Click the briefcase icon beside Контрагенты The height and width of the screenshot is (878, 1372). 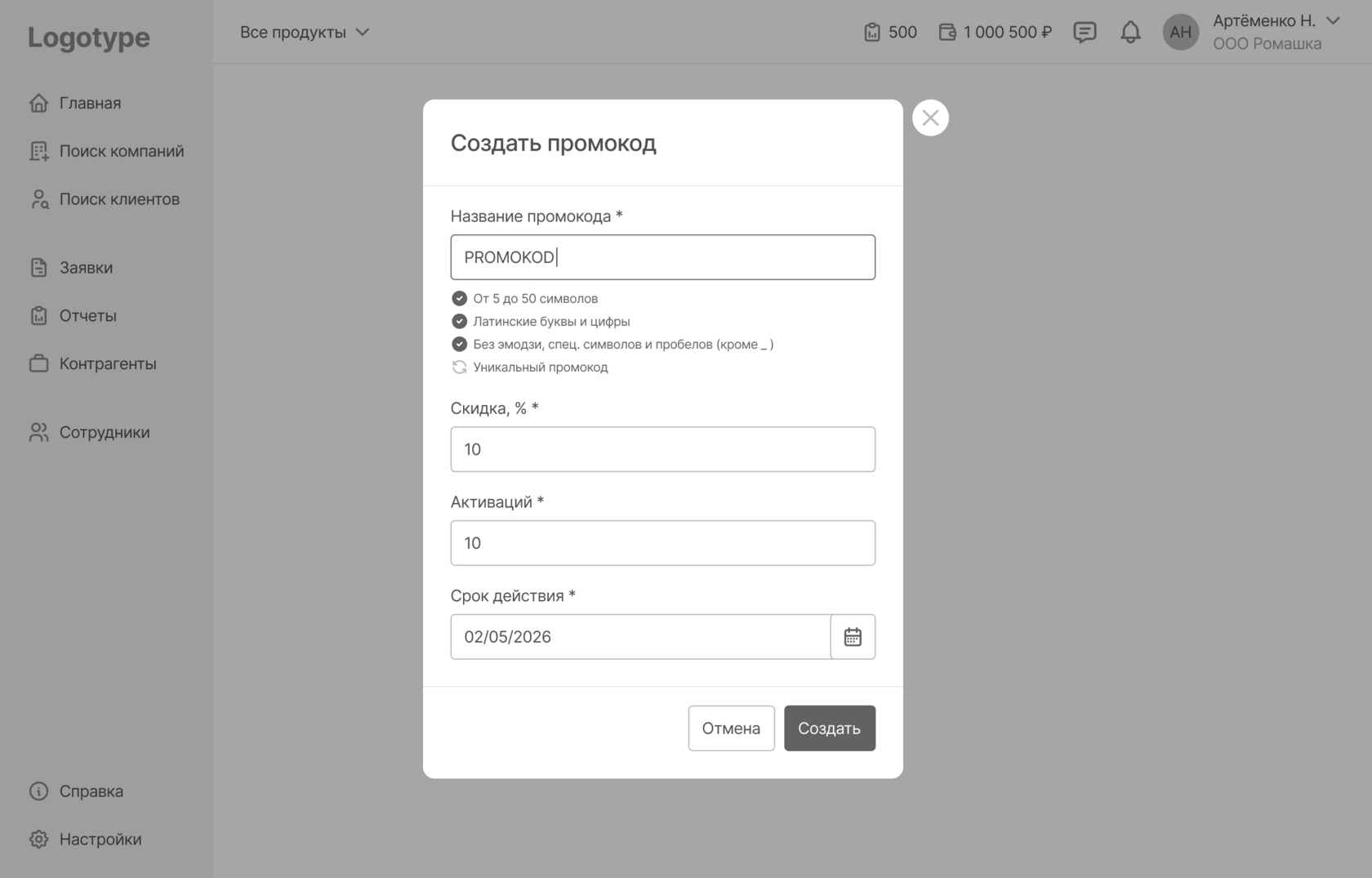[38, 363]
